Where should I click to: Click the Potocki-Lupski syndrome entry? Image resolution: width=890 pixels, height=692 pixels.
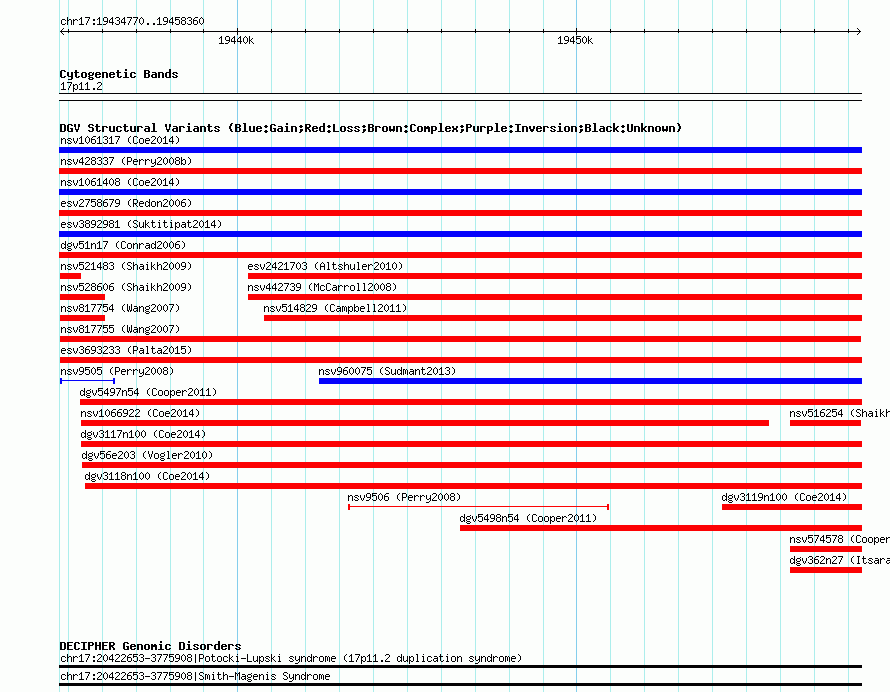click(x=291, y=659)
